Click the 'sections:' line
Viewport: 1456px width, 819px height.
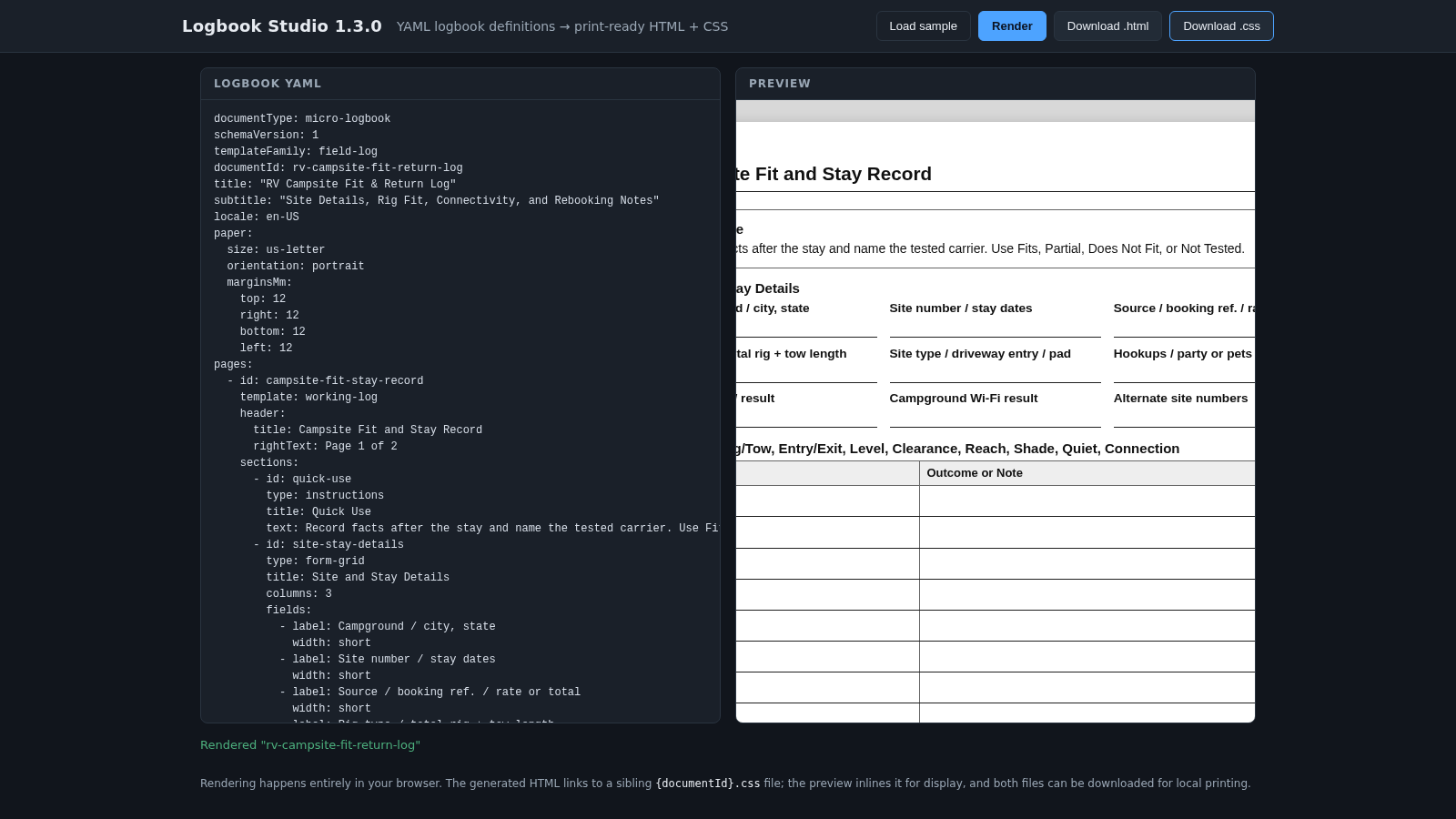point(269,463)
